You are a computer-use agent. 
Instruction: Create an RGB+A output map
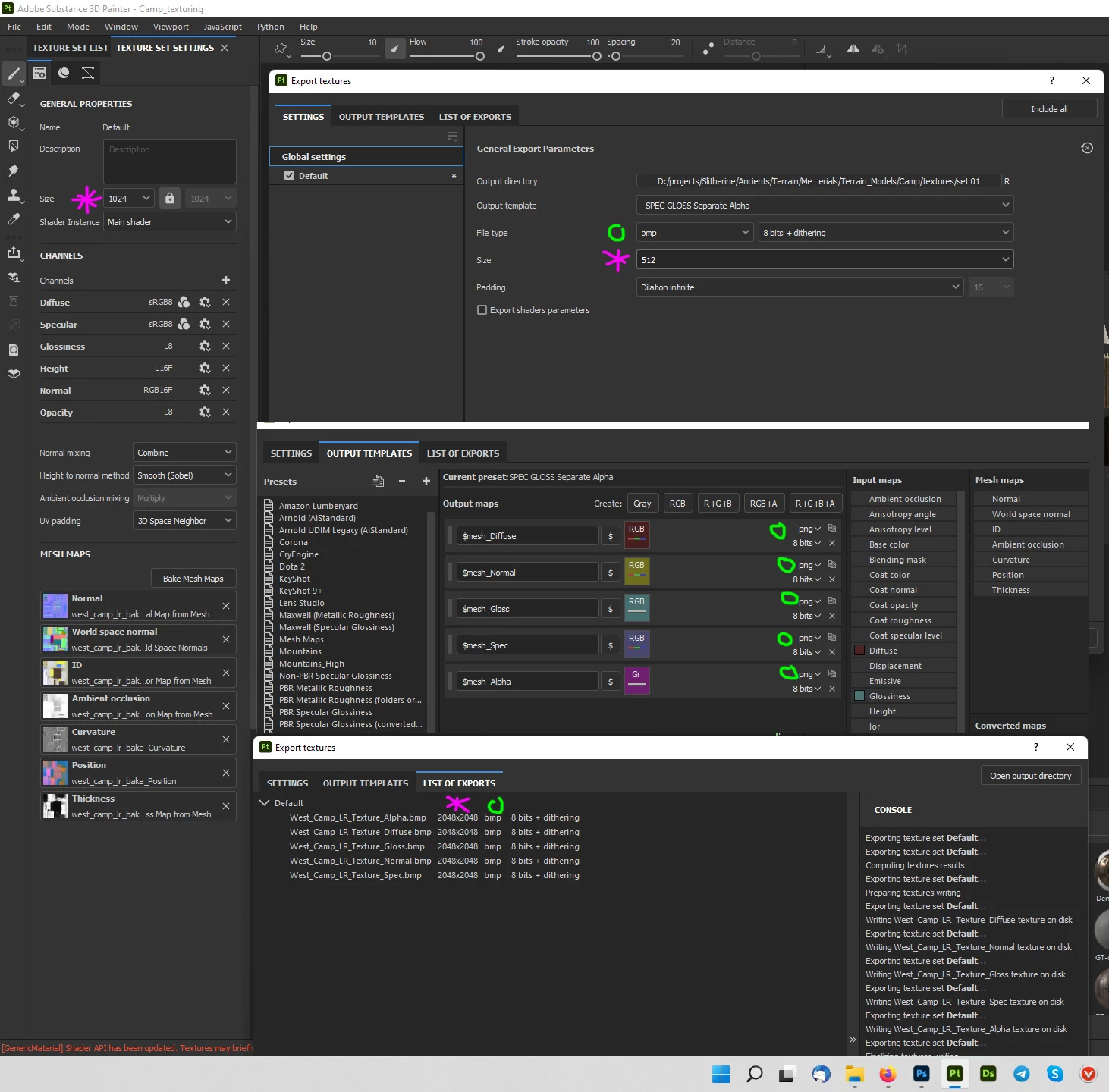tap(763, 504)
